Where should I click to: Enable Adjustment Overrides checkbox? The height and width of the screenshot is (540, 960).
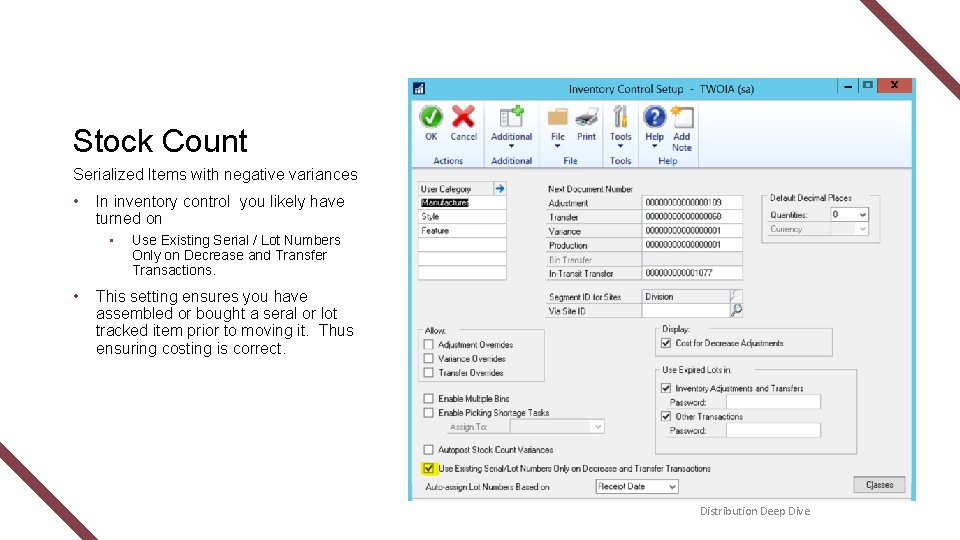click(429, 345)
